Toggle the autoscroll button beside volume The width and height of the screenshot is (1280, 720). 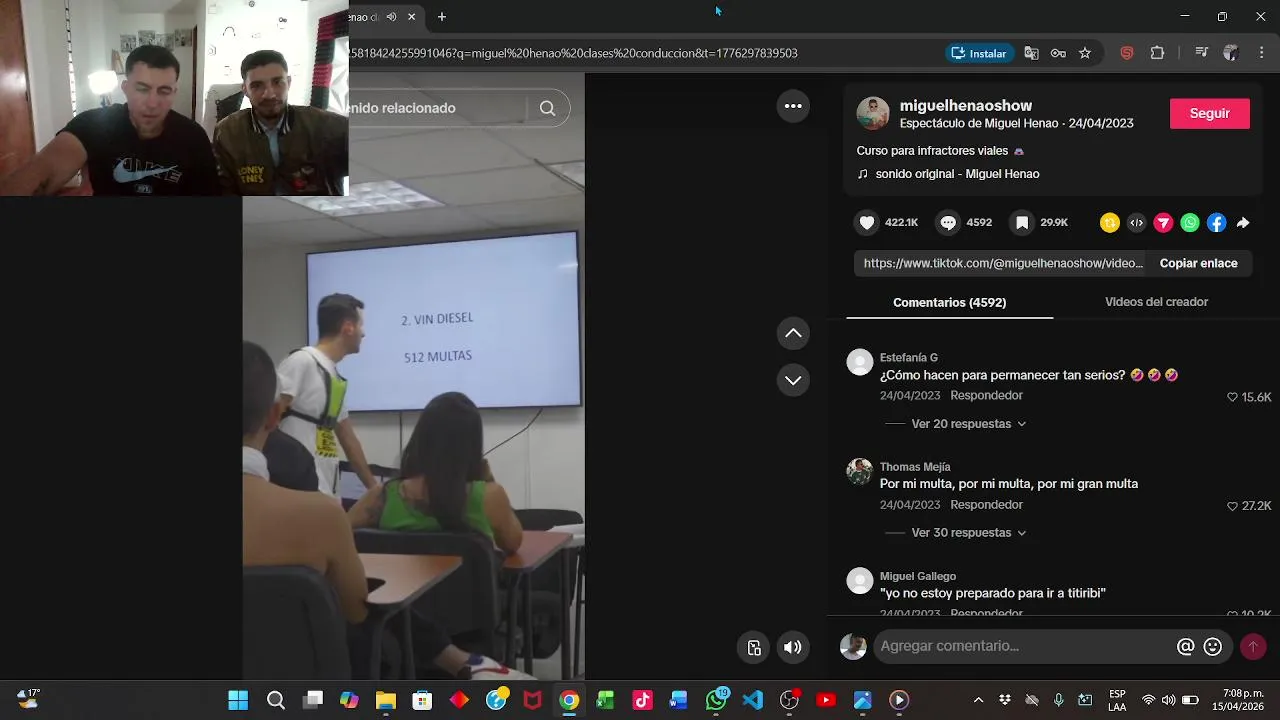[x=755, y=647]
